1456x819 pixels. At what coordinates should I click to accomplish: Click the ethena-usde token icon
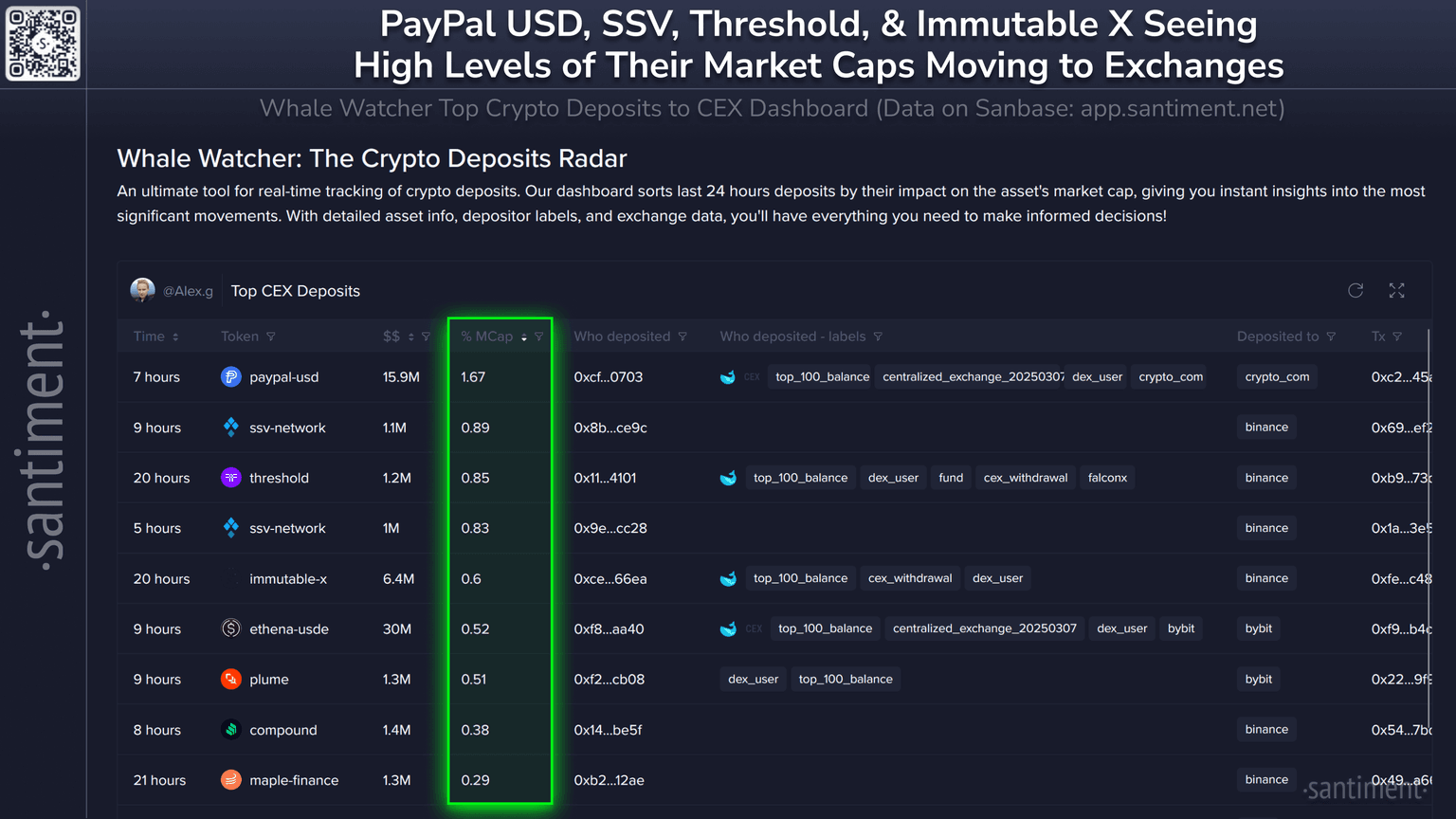(x=230, y=628)
